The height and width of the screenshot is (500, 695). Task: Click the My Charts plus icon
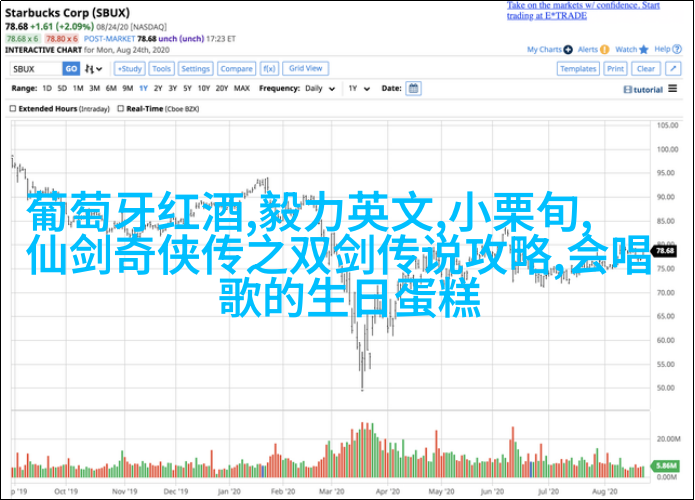(x=568, y=50)
